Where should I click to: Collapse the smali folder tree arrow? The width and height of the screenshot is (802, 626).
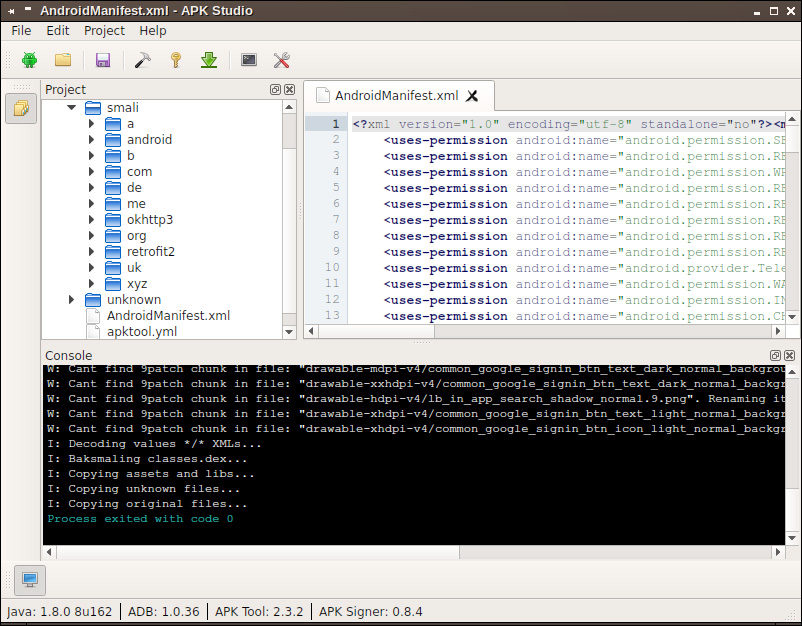[72, 107]
